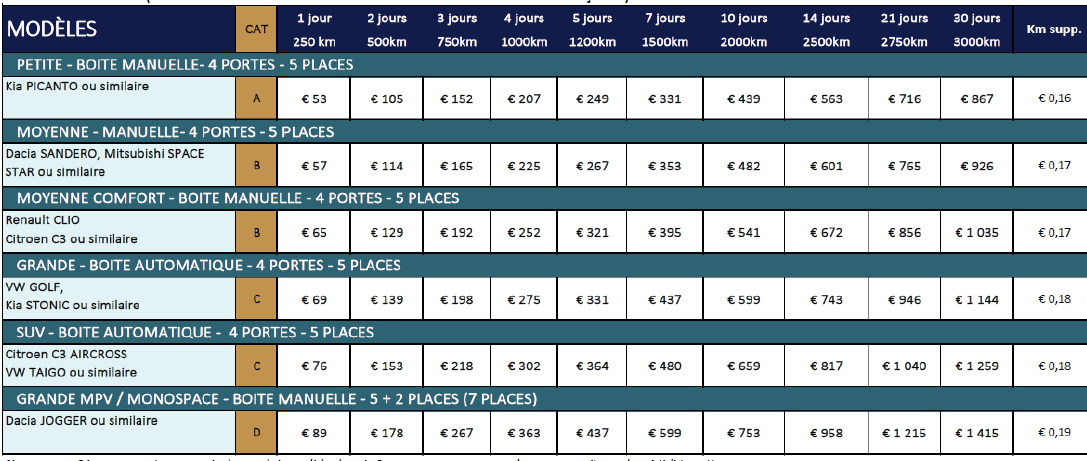Click the MOYENNE COMFORT section header row
Viewport: 1087px width, 461px height.
pyautogui.click(x=544, y=198)
